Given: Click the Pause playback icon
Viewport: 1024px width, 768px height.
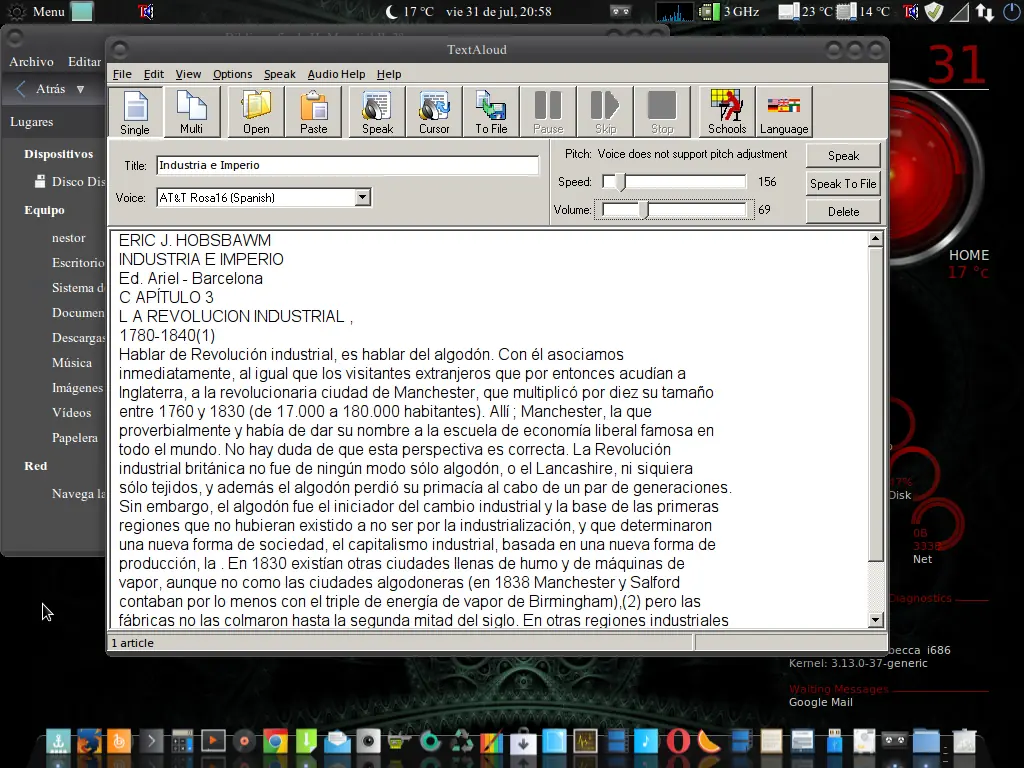Looking at the screenshot, I should coord(548,112).
